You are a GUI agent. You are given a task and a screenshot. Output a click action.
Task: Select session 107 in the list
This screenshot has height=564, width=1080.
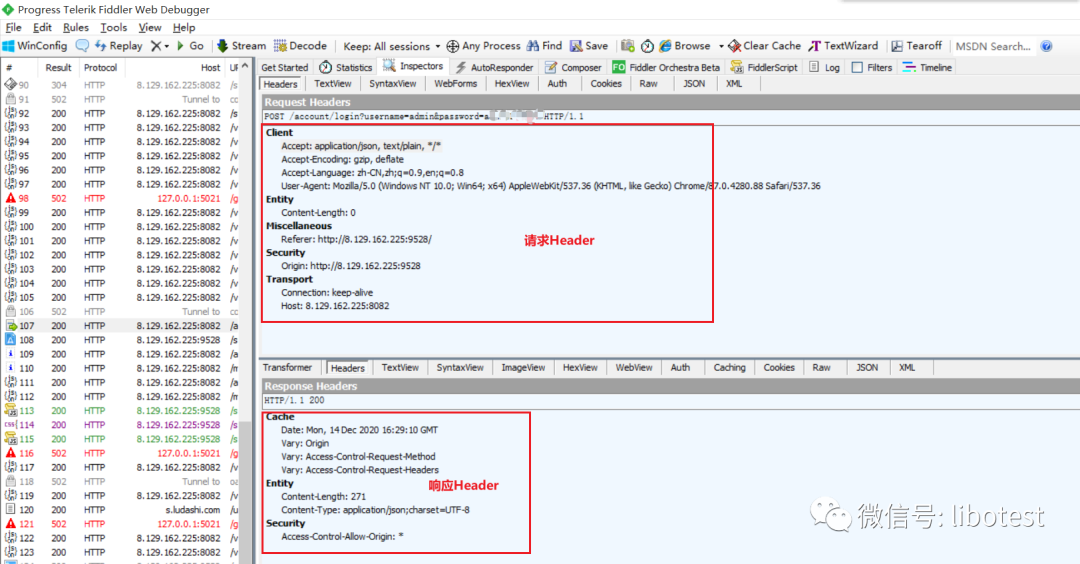pos(121,326)
